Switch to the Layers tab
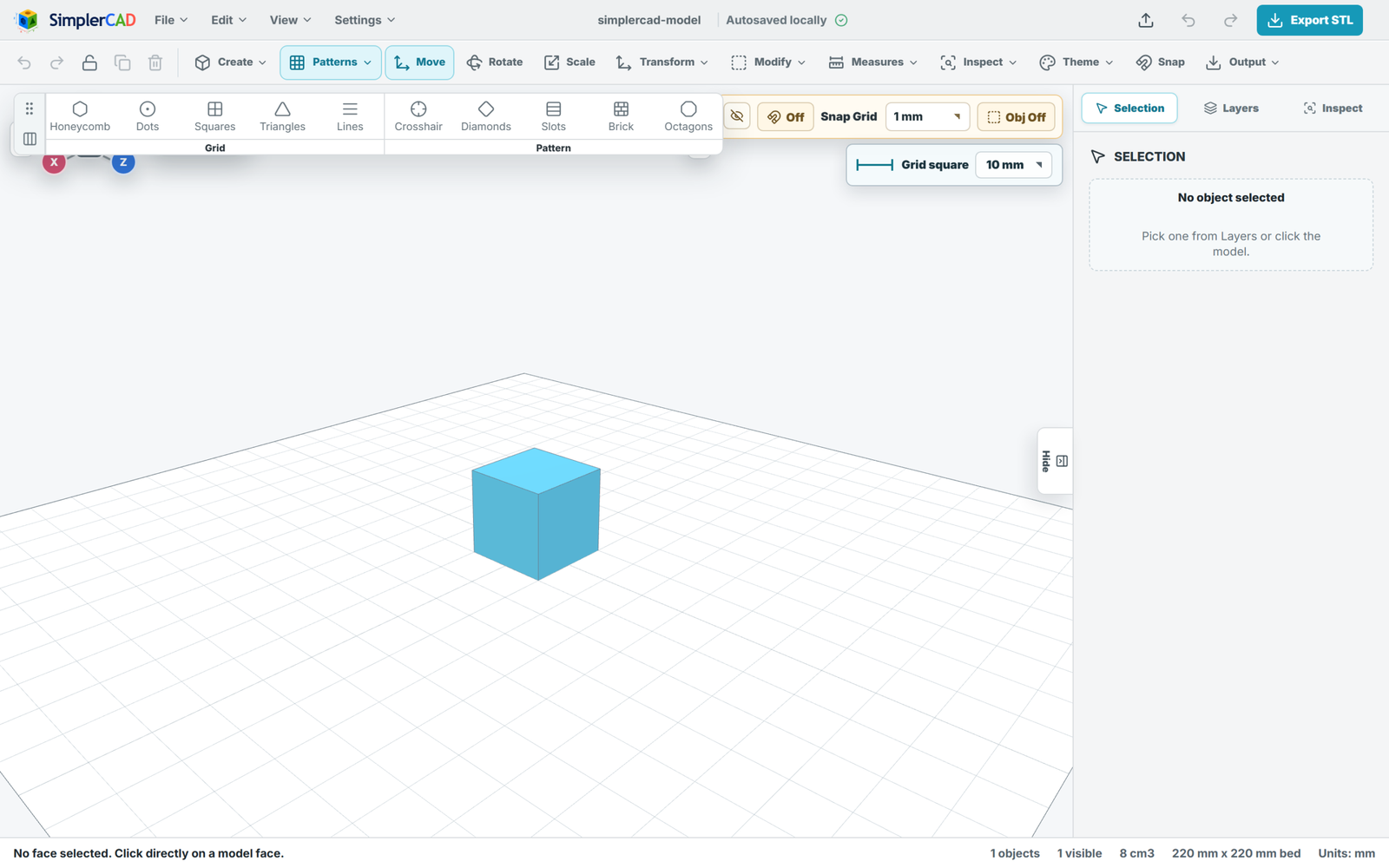Image resolution: width=1389 pixels, height=868 pixels. [x=1231, y=108]
